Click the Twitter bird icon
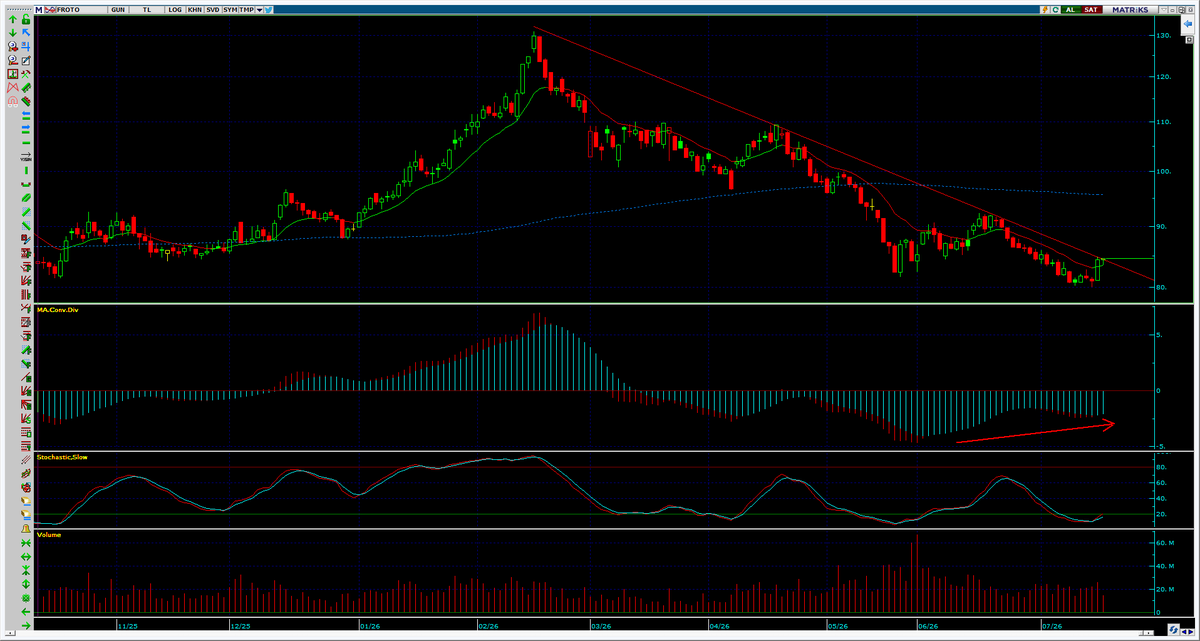This screenshot has height=641, width=1200. click(x=269, y=10)
